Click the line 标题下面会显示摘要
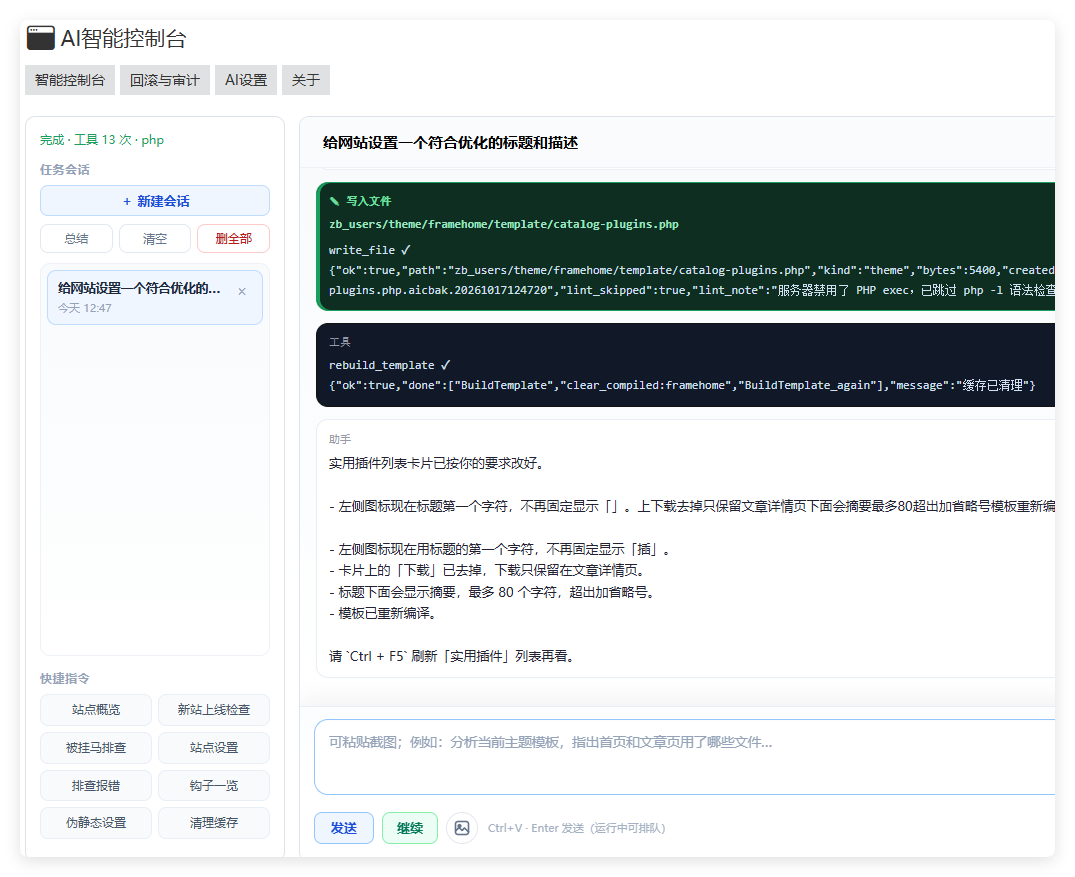 point(493,592)
